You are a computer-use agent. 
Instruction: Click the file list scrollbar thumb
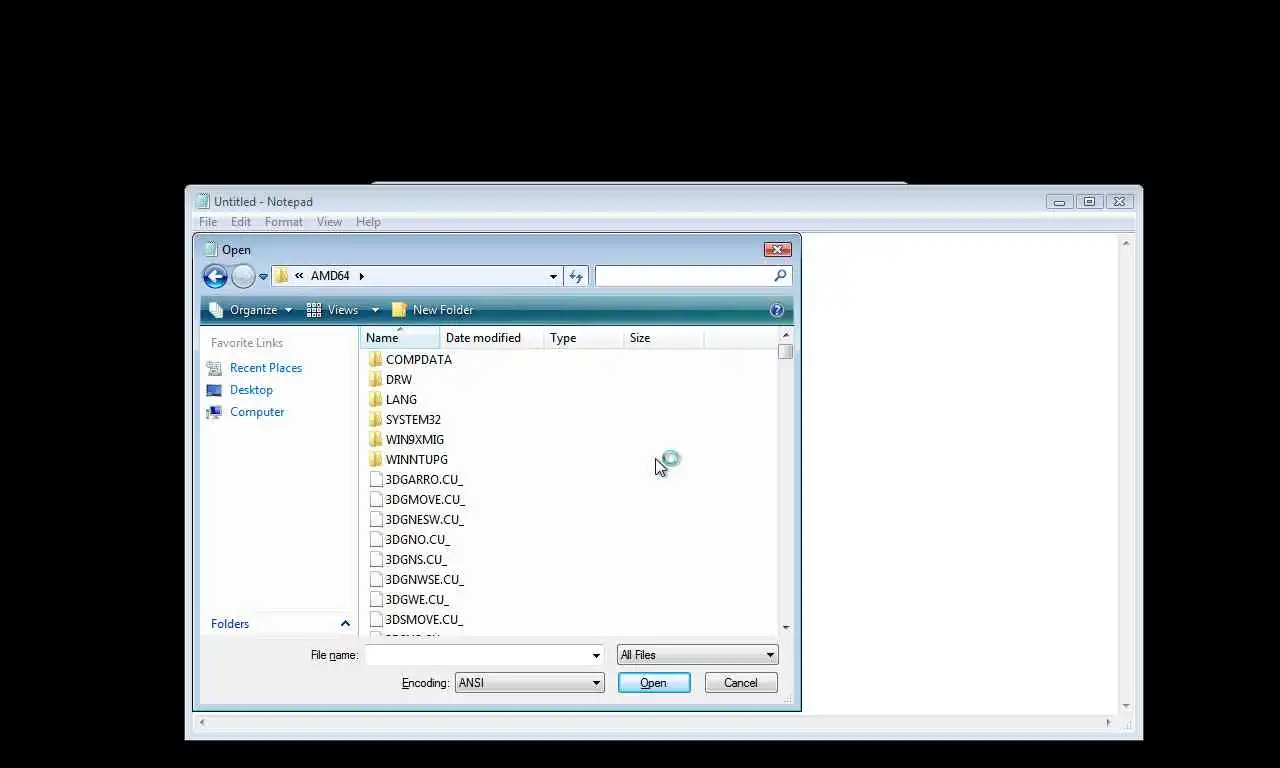click(x=786, y=352)
